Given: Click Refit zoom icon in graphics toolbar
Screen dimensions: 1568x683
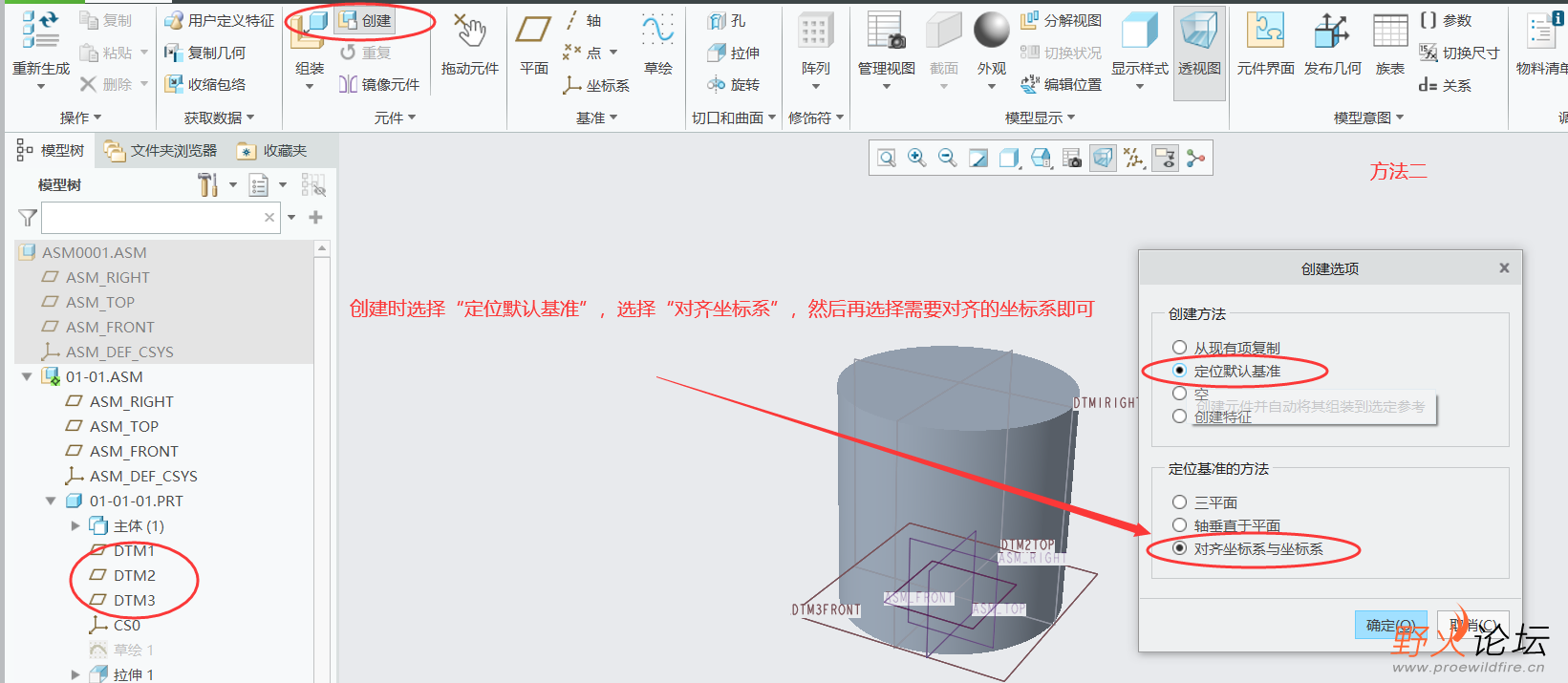Looking at the screenshot, I should (887, 158).
